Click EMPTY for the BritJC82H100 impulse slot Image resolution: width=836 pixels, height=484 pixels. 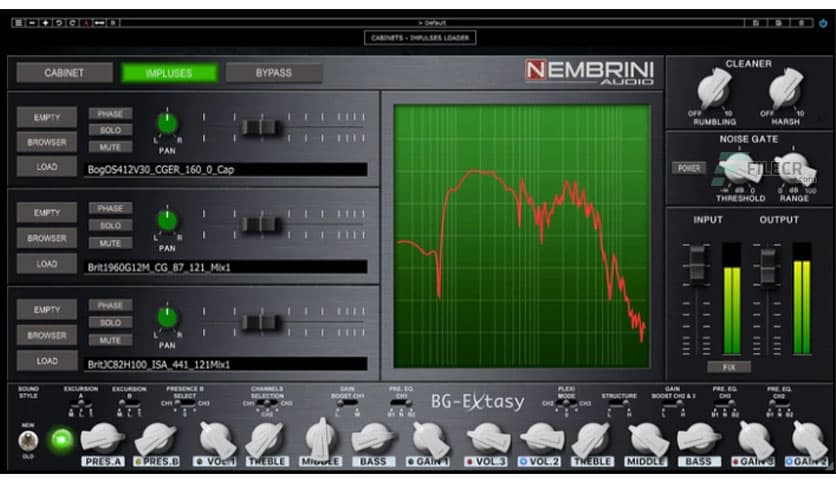coord(47,310)
